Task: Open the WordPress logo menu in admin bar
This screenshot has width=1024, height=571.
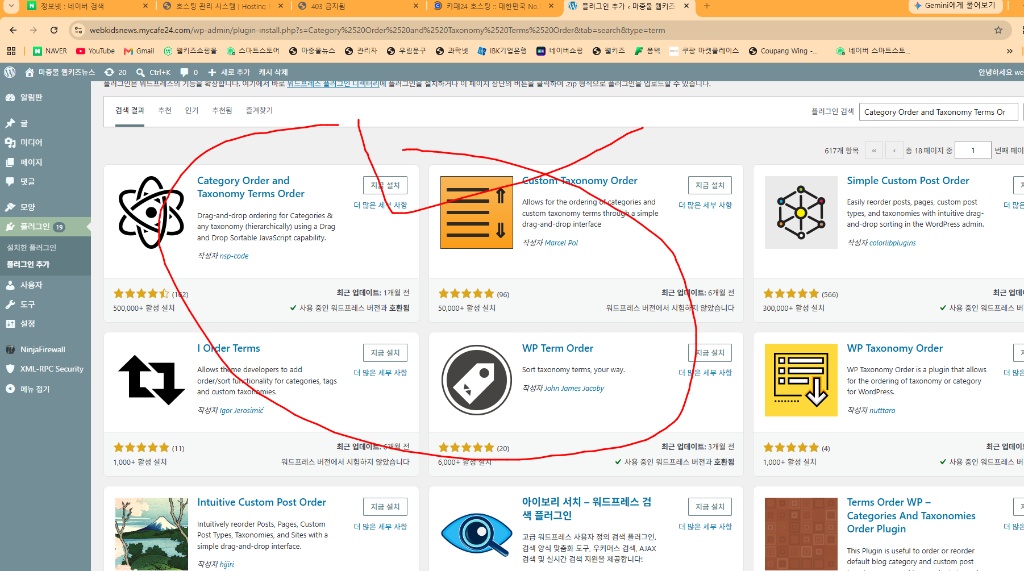Action: pyautogui.click(x=9, y=72)
